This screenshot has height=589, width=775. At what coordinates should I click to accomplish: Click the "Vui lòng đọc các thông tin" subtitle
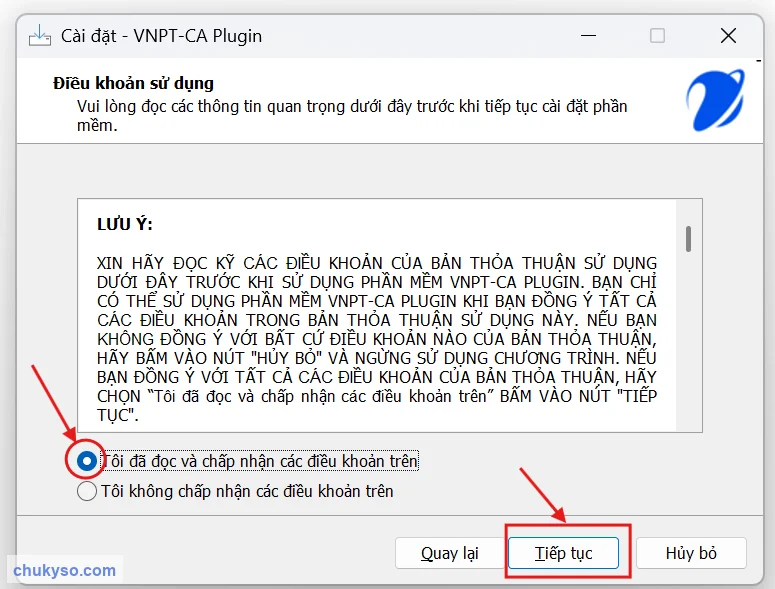(352, 116)
